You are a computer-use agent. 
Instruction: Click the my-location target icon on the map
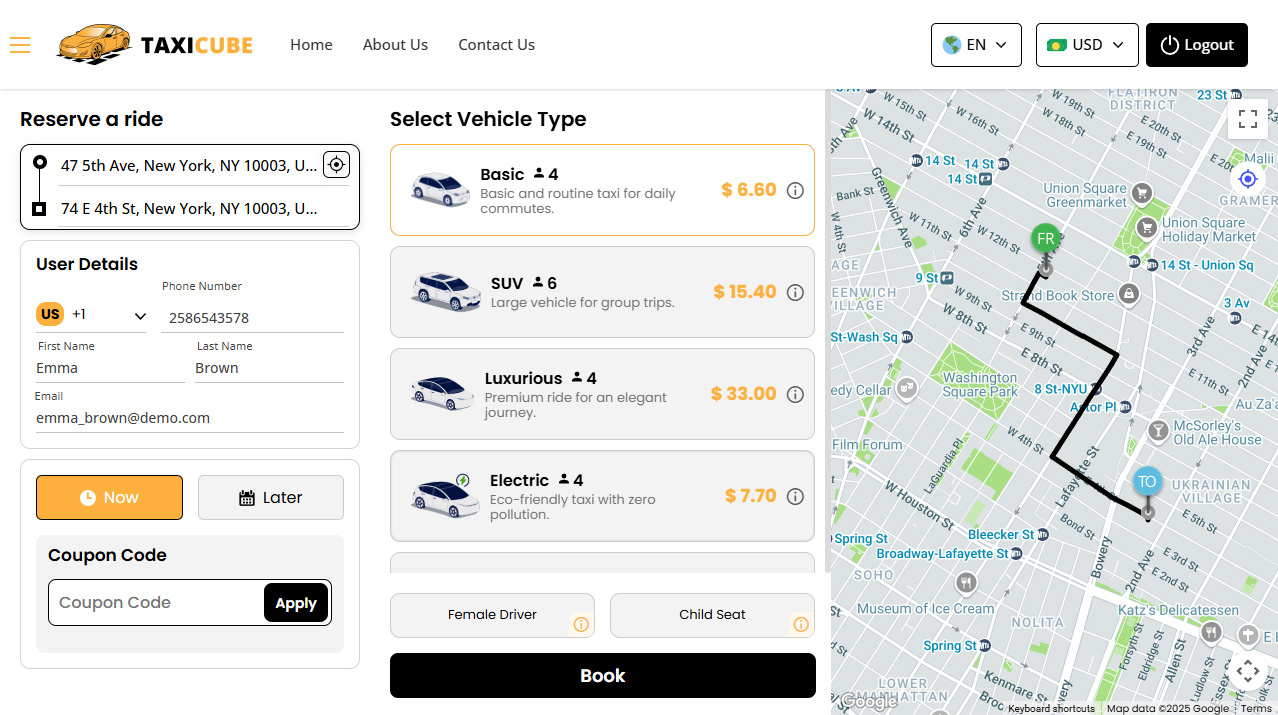click(x=1247, y=178)
